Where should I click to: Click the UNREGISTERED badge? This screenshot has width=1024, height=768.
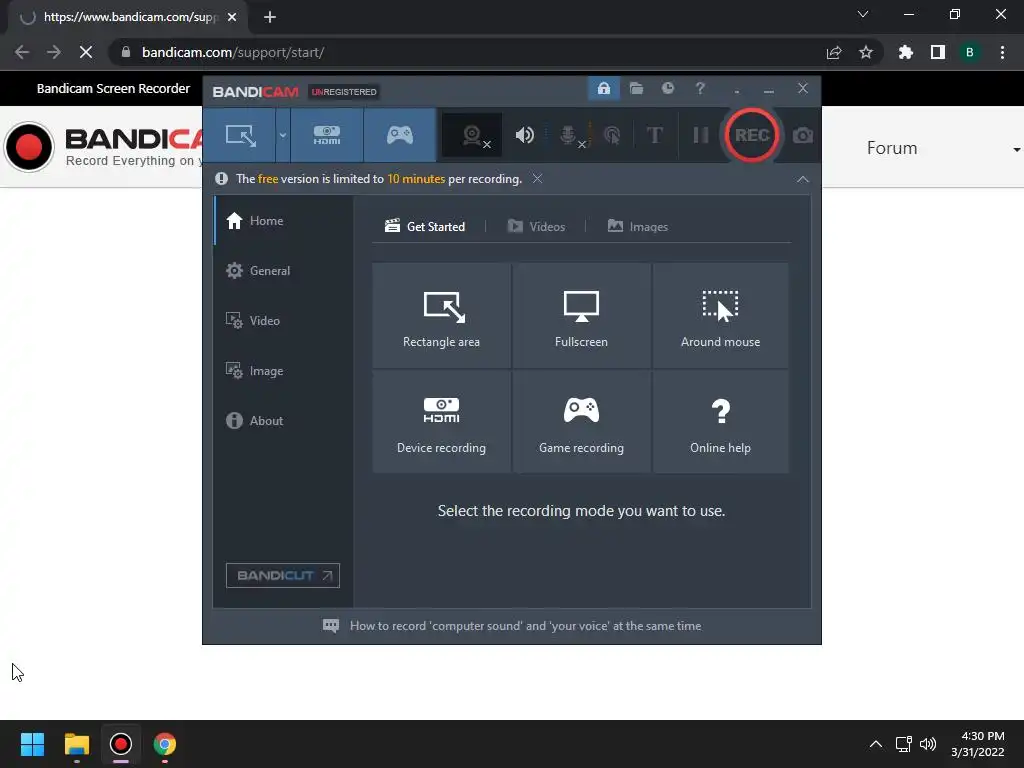(x=344, y=91)
